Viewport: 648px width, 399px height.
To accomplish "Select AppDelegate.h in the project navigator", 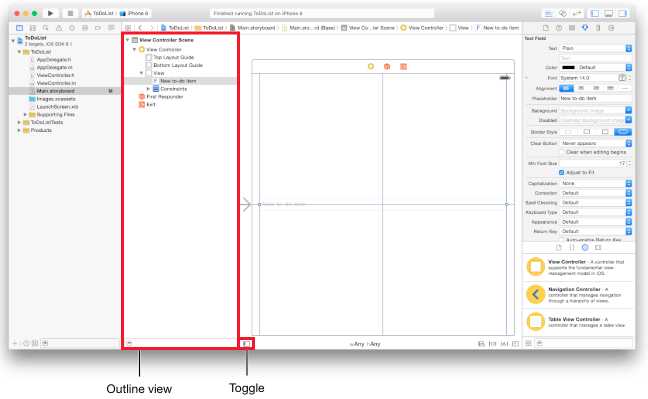I will pyautogui.click(x=54, y=60).
